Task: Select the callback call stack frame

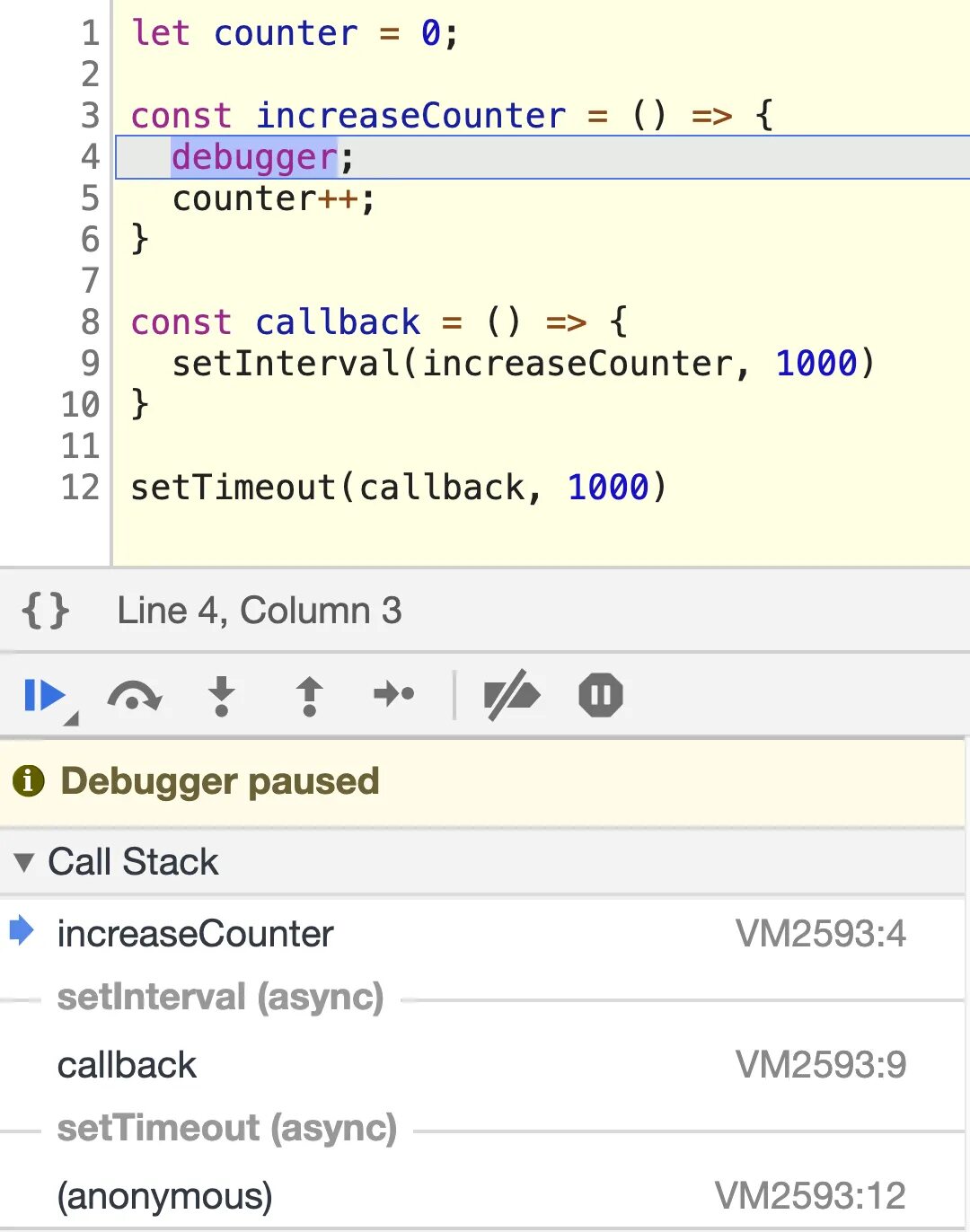Action: coord(127,1065)
